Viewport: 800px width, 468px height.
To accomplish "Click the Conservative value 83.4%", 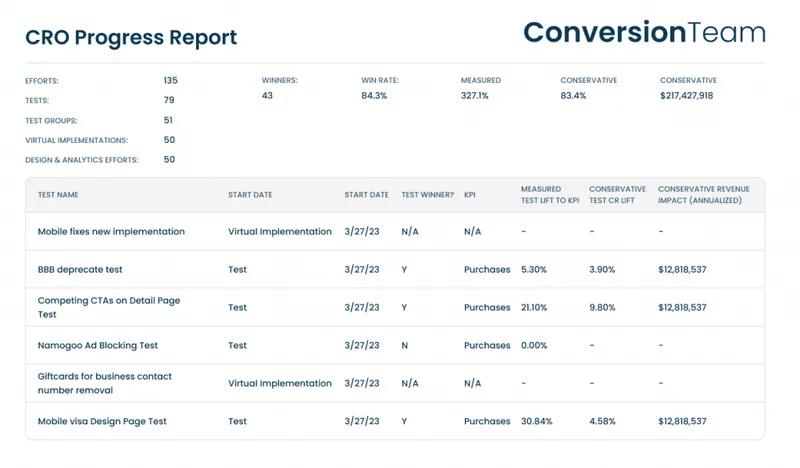I will [x=573, y=95].
